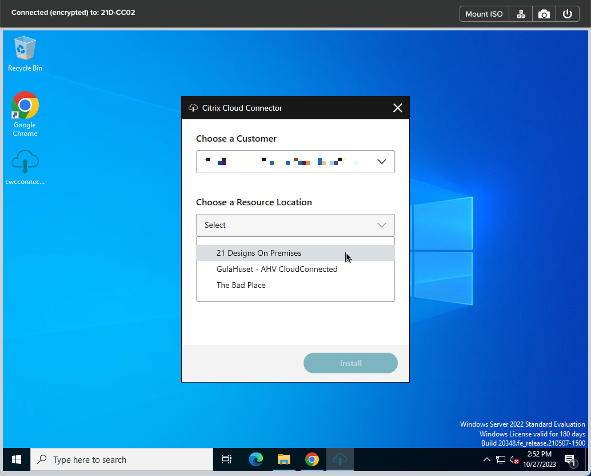The width and height of the screenshot is (591, 476).
Task: Choose GulaHuset - AHV CloudConnected option
Action: 295,269
